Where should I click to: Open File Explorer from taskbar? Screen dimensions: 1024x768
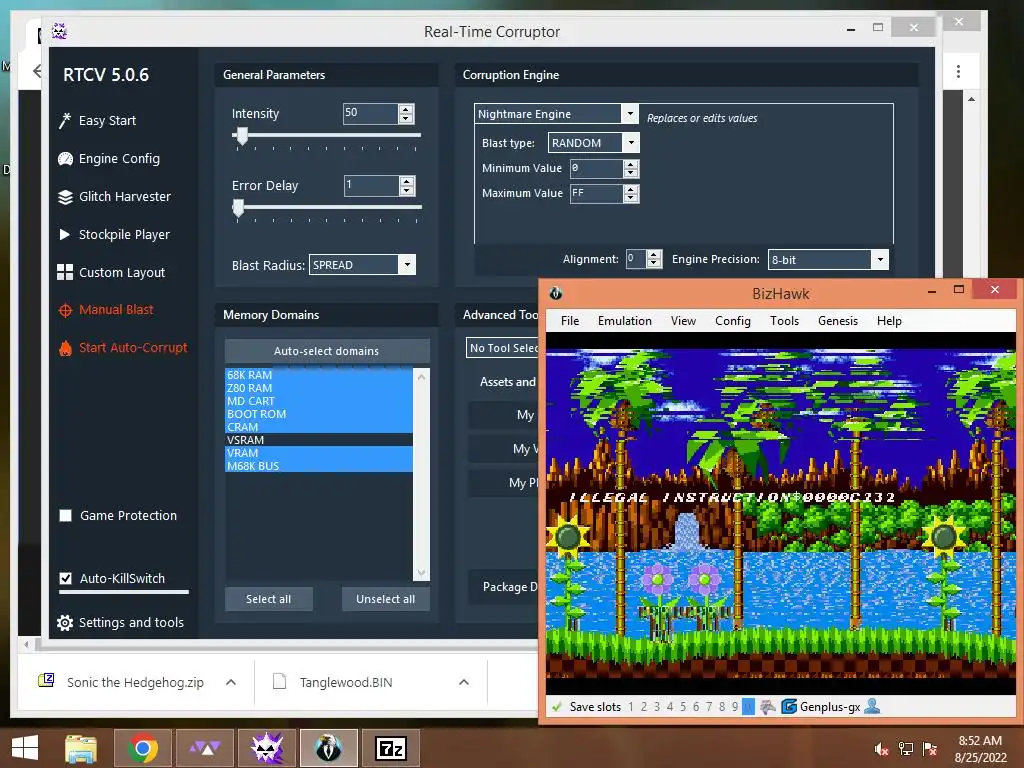81,748
